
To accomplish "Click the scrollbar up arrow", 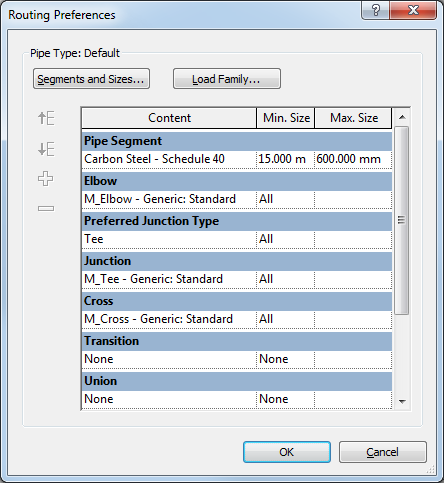I will 402,117.
